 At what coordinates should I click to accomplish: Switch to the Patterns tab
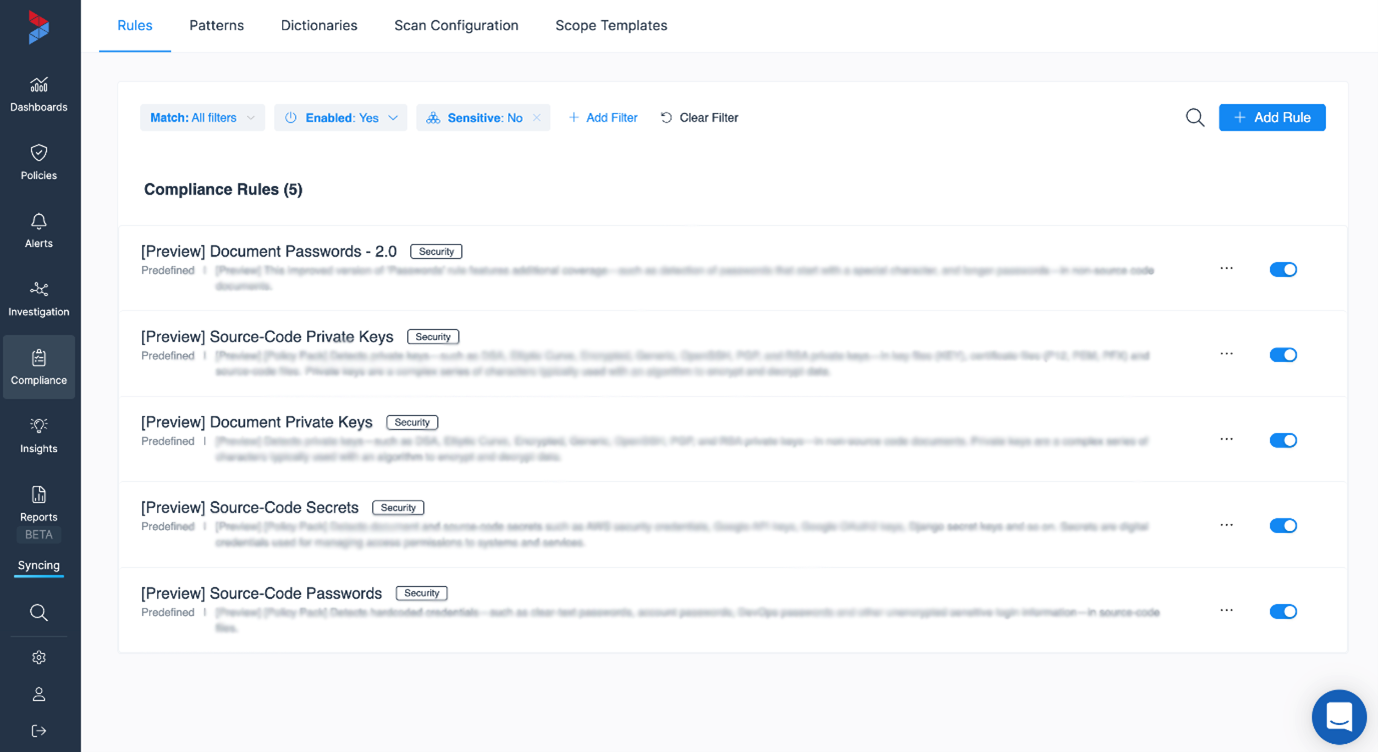click(x=216, y=25)
